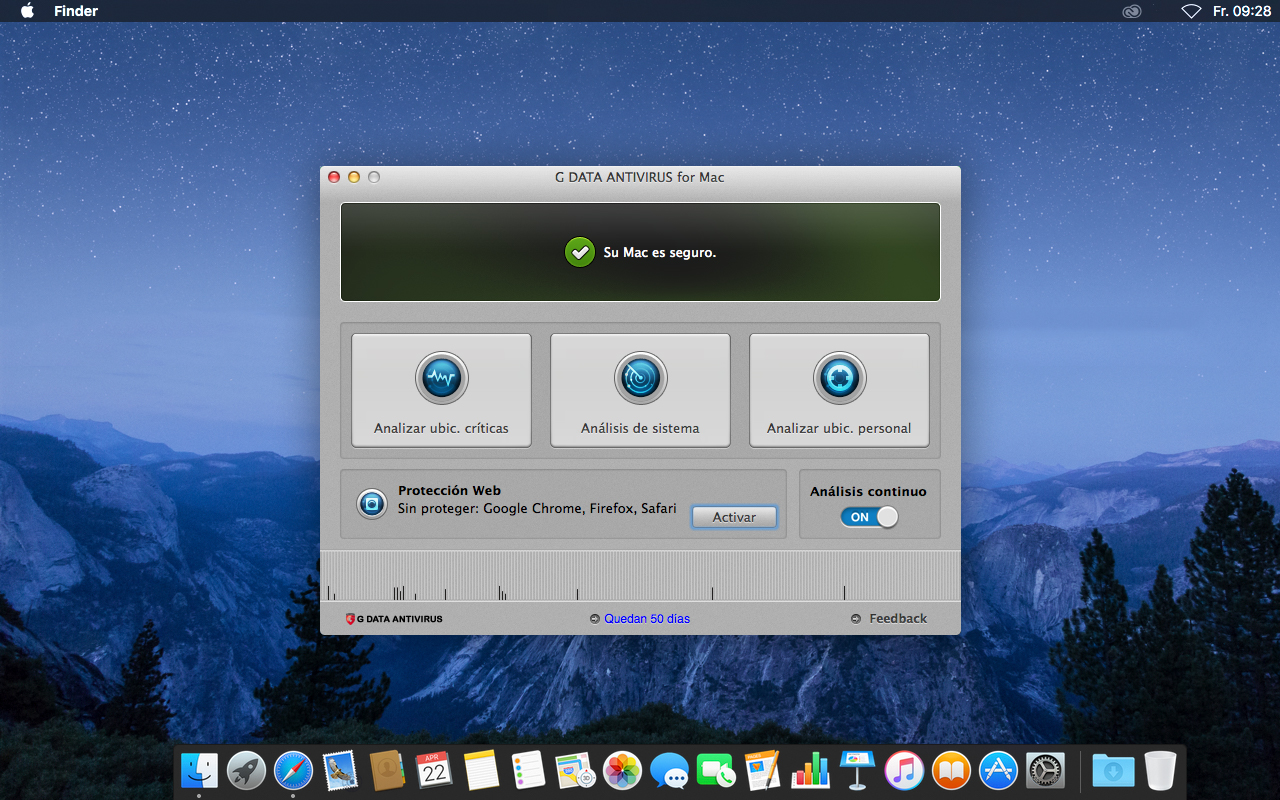Screen dimensions: 1280x800
Task: Open Pages from the Dock
Action: pyautogui.click(x=763, y=770)
